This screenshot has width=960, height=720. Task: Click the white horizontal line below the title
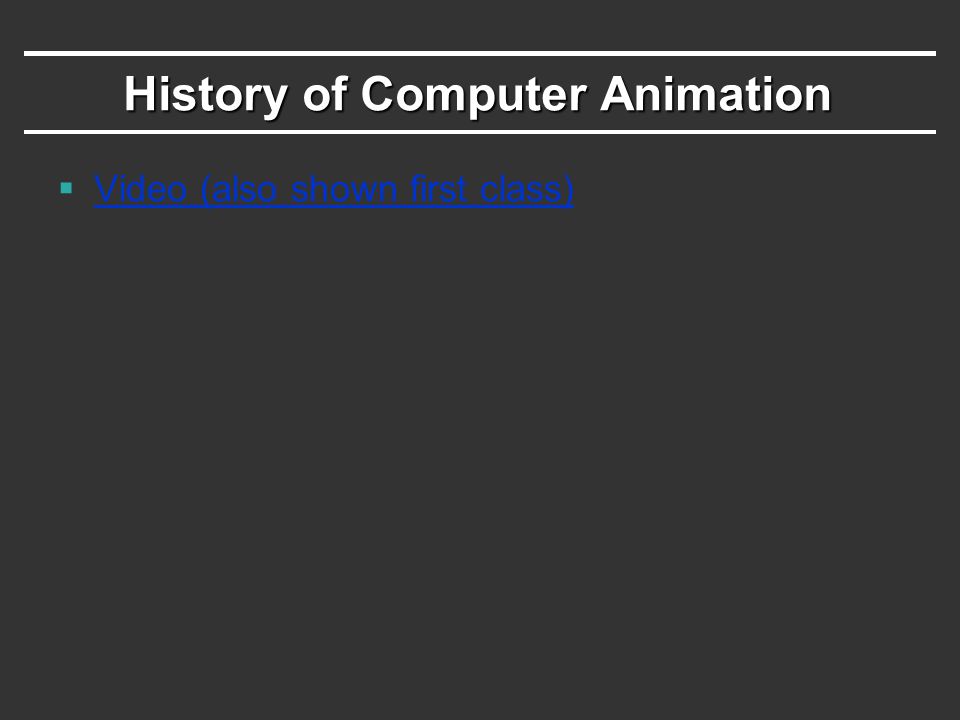tap(480, 132)
